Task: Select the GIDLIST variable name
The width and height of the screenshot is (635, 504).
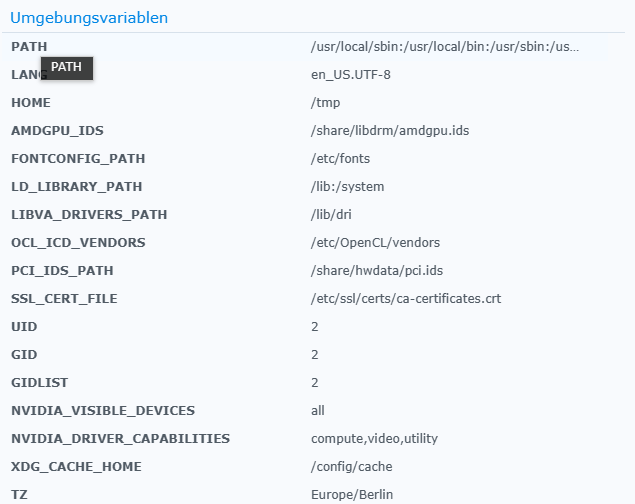Action: pos(40,382)
